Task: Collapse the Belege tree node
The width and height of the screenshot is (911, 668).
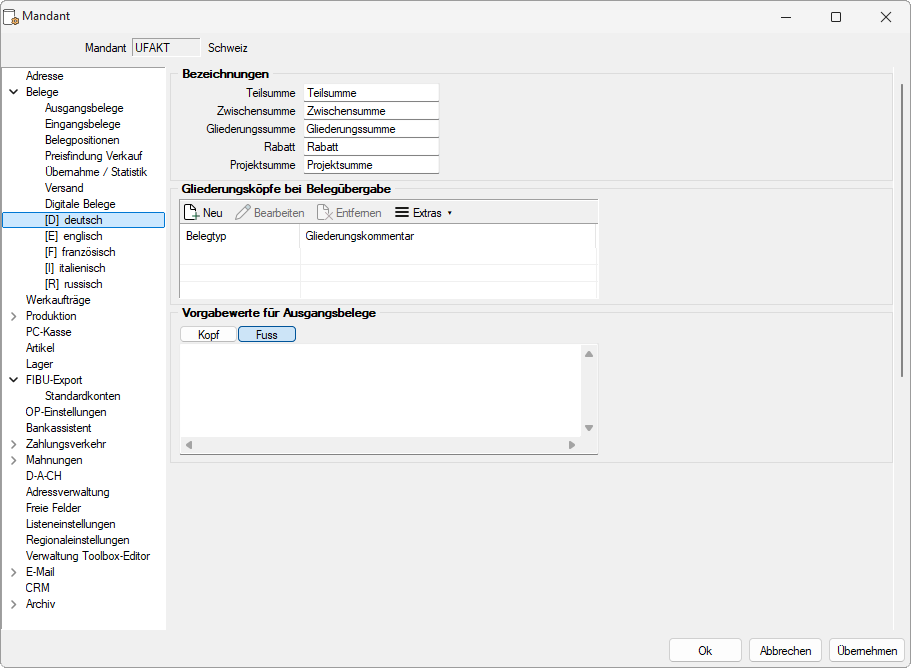Action: pos(13,92)
